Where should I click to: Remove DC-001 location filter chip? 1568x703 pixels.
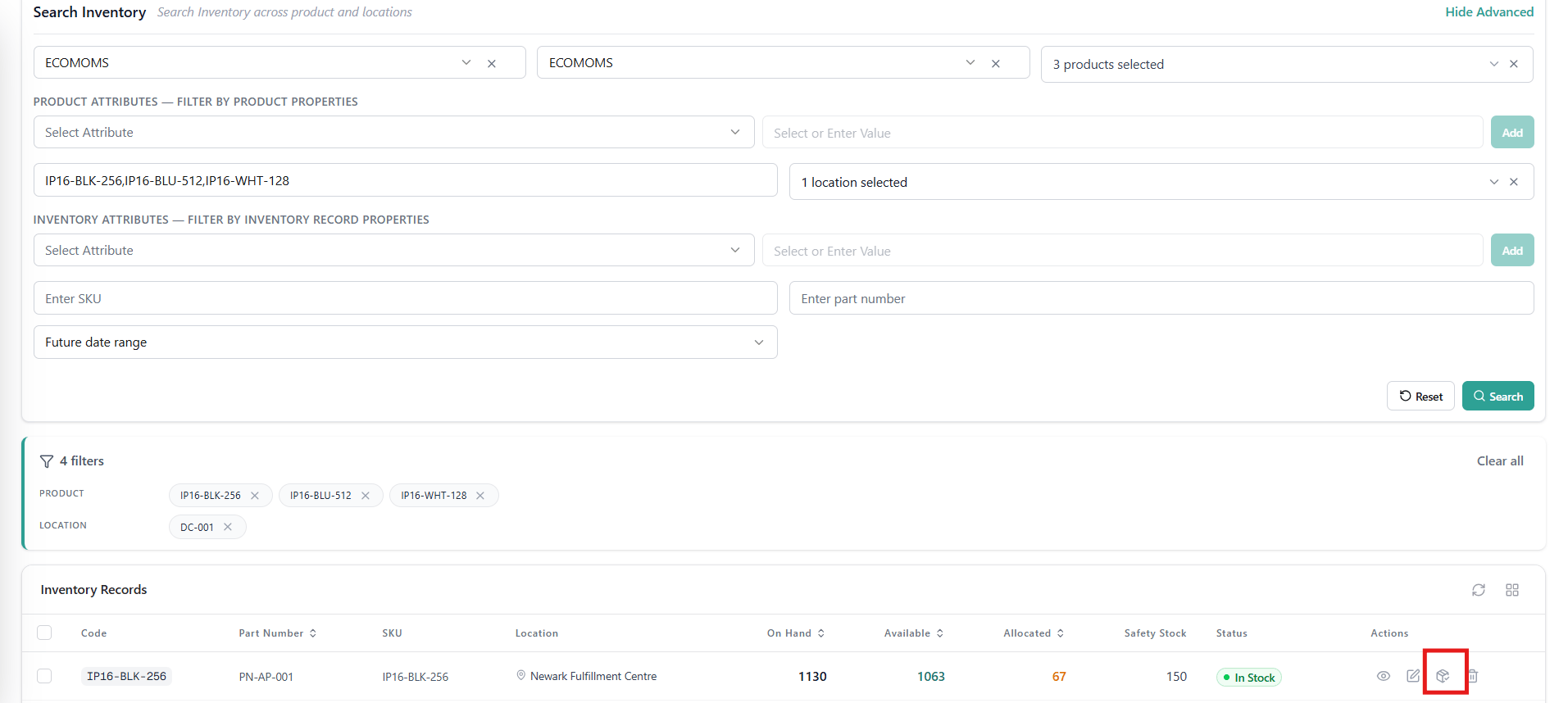228,527
